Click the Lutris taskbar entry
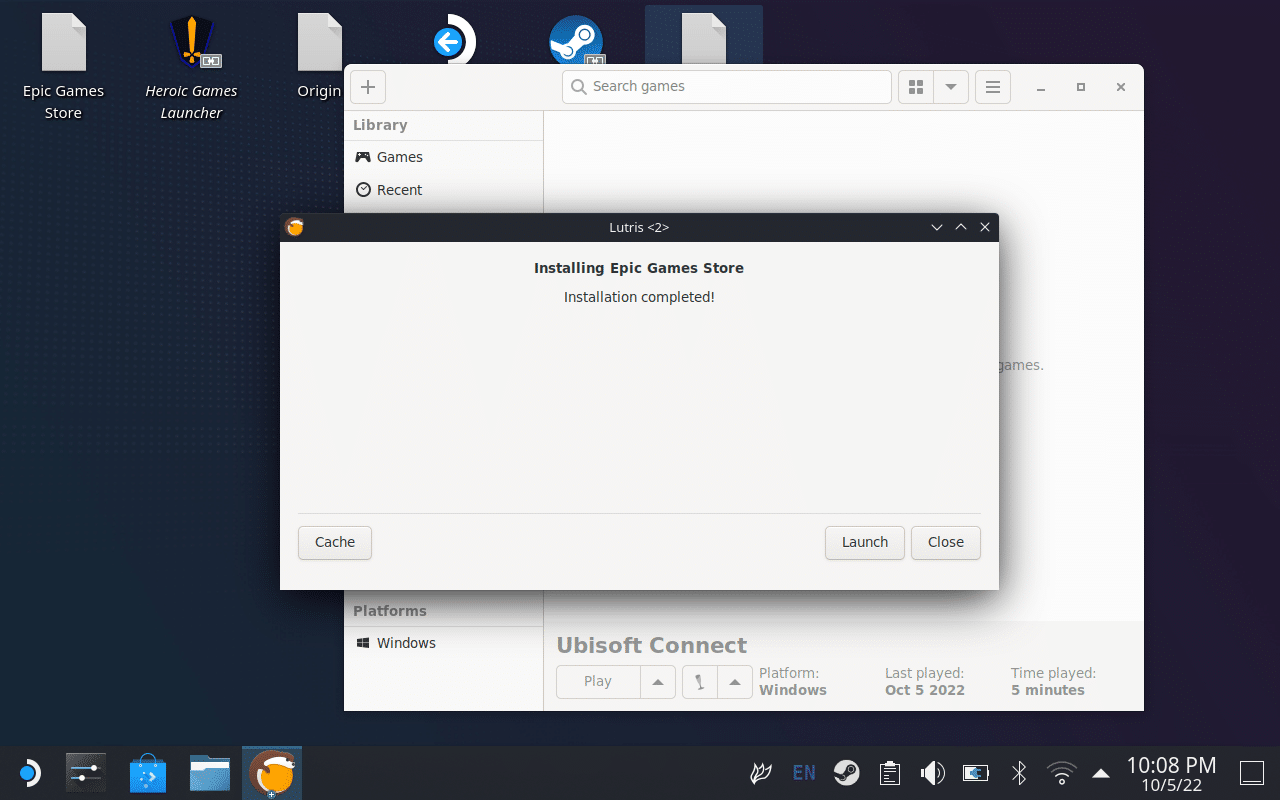 [x=272, y=773]
